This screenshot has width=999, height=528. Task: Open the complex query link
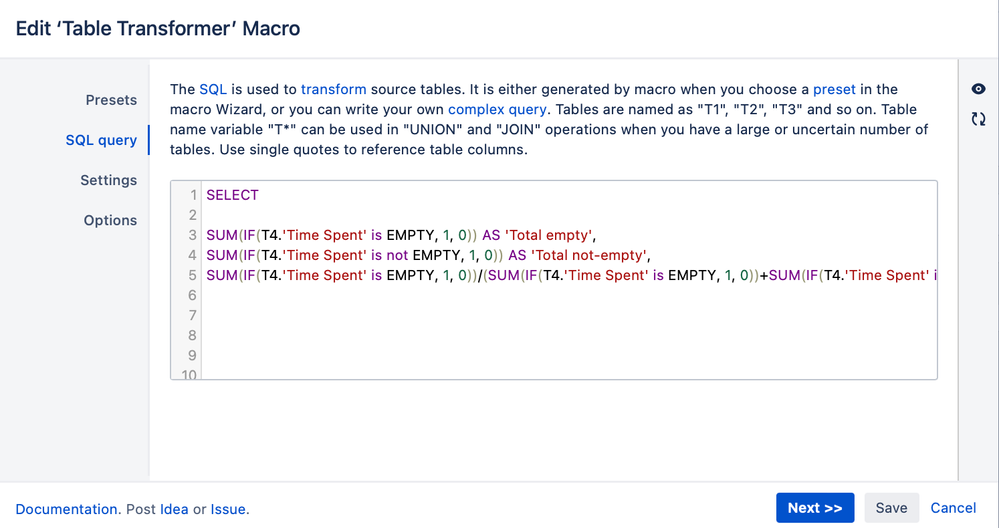[x=497, y=110]
